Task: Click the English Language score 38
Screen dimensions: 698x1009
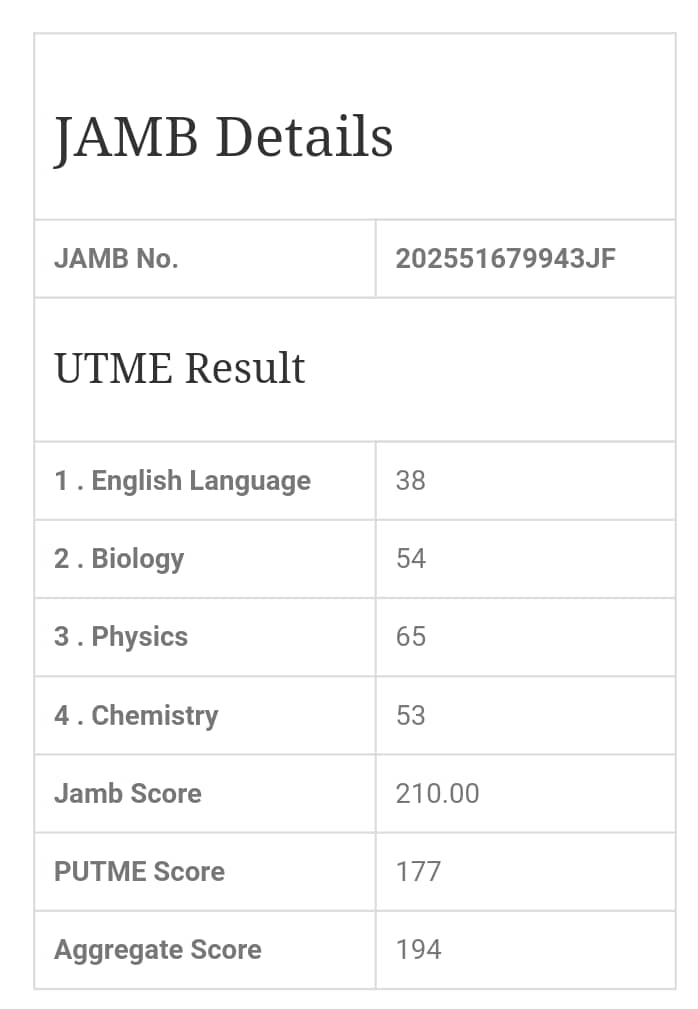Action: 411,481
